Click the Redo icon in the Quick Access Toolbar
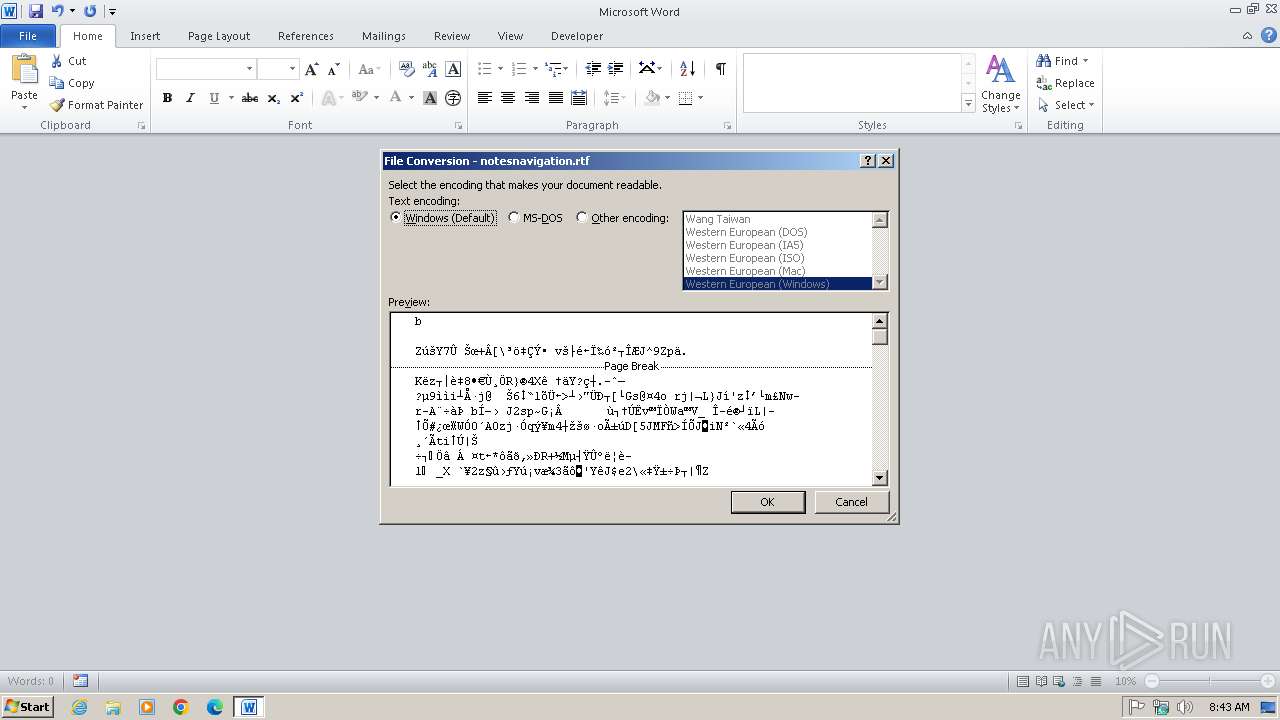Viewport: 1280px width, 720px height. coord(90,11)
